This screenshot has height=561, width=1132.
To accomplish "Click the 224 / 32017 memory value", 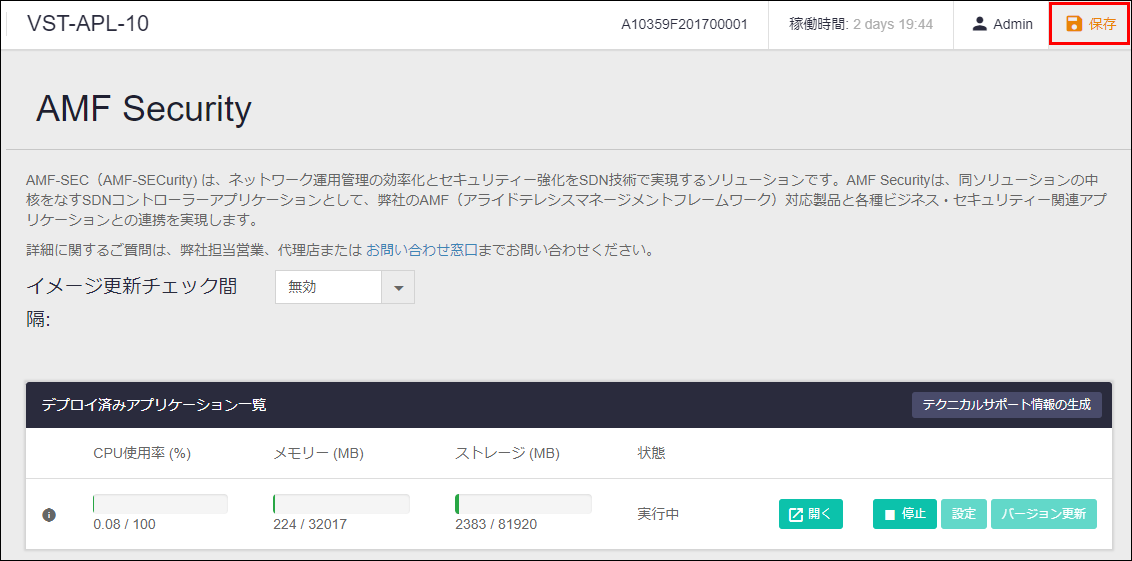I will (310, 524).
